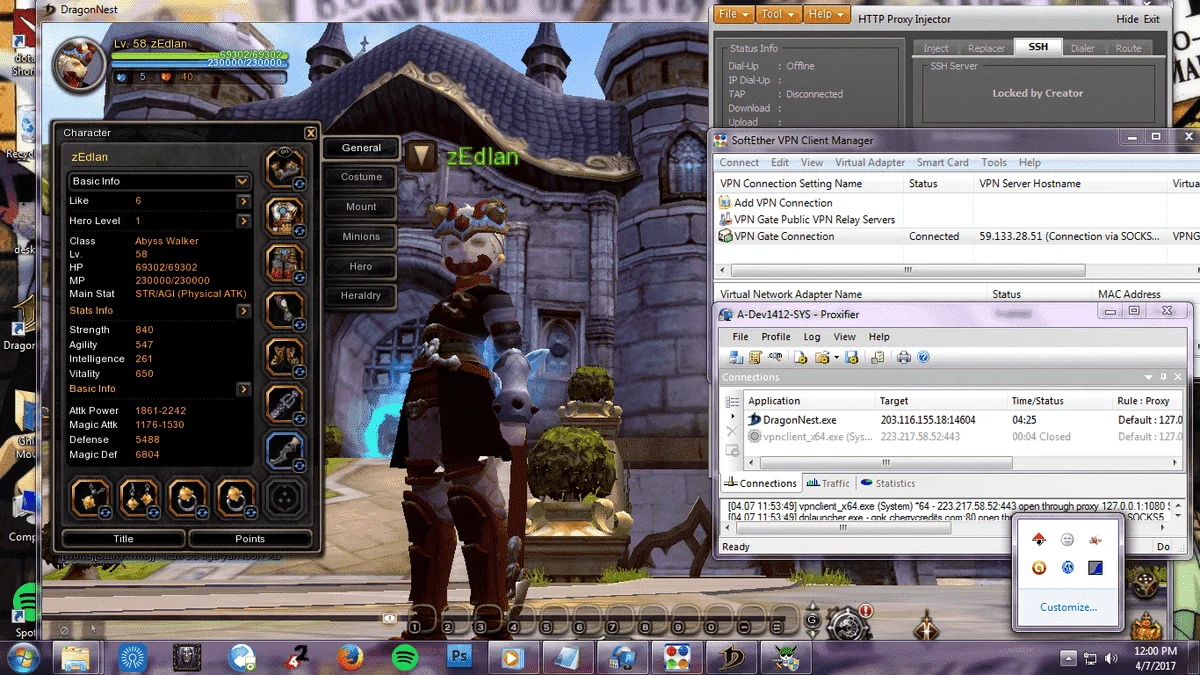
Task: Click SoftEther connection list horizontal scrollbar
Action: tap(908, 270)
